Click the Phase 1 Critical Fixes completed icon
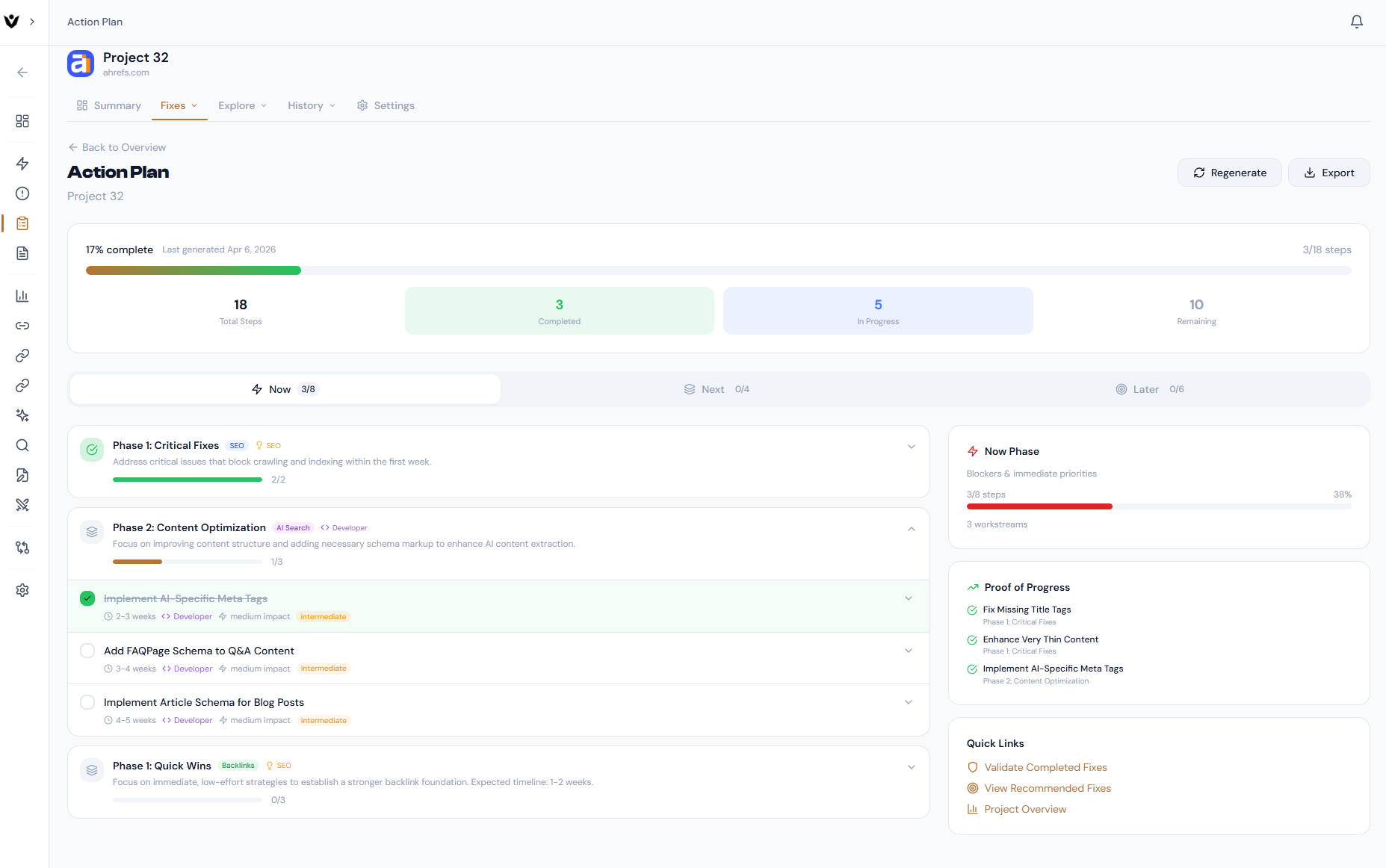The height and width of the screenshot is (868, 1386). [92, 450]
